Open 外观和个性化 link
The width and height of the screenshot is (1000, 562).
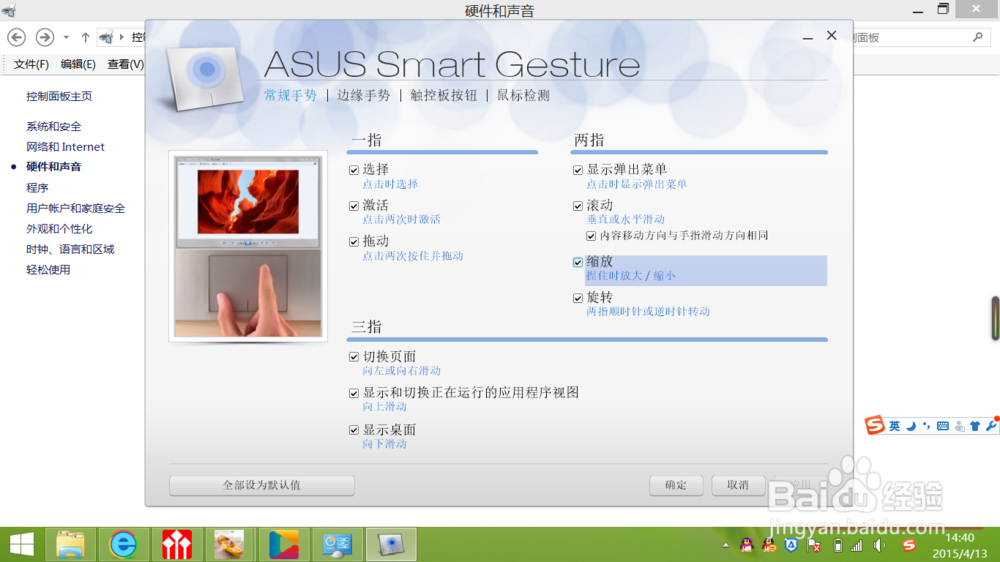[x=59, y=229]
